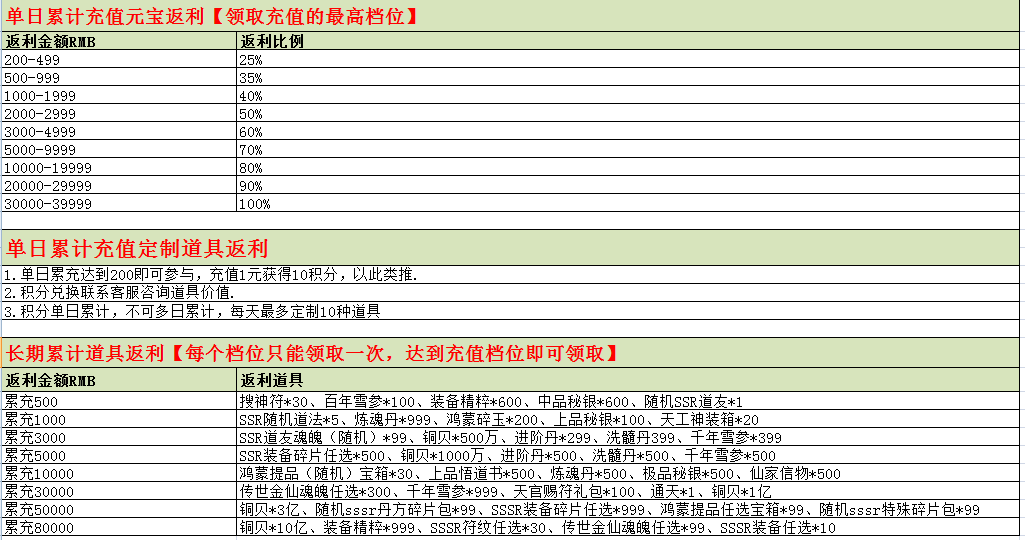Click the "返利金额RMB" header above 累充500

tap(119, 380)
